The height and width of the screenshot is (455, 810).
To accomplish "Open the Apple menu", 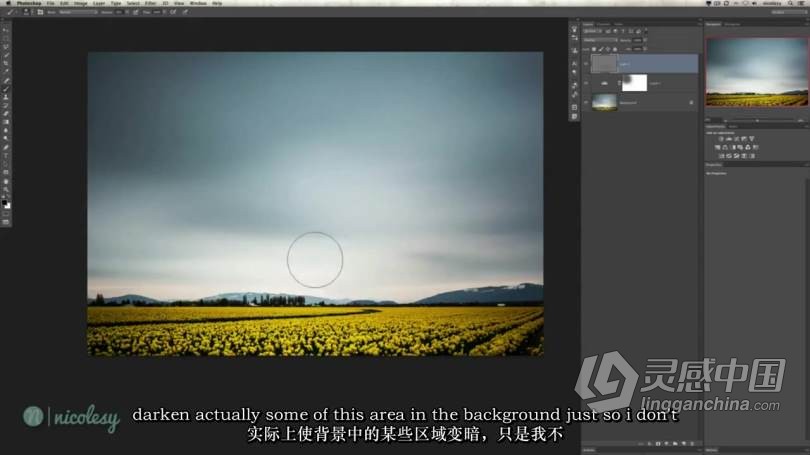I will (x=8, y=3).
